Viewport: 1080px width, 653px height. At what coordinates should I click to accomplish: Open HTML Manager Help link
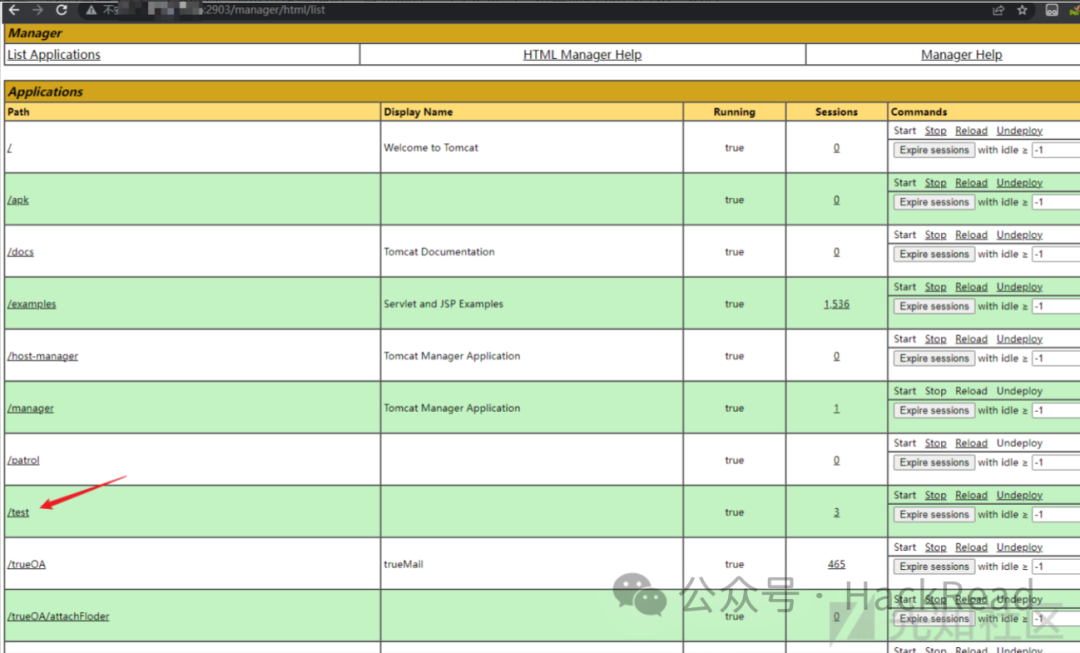(582, 54)
